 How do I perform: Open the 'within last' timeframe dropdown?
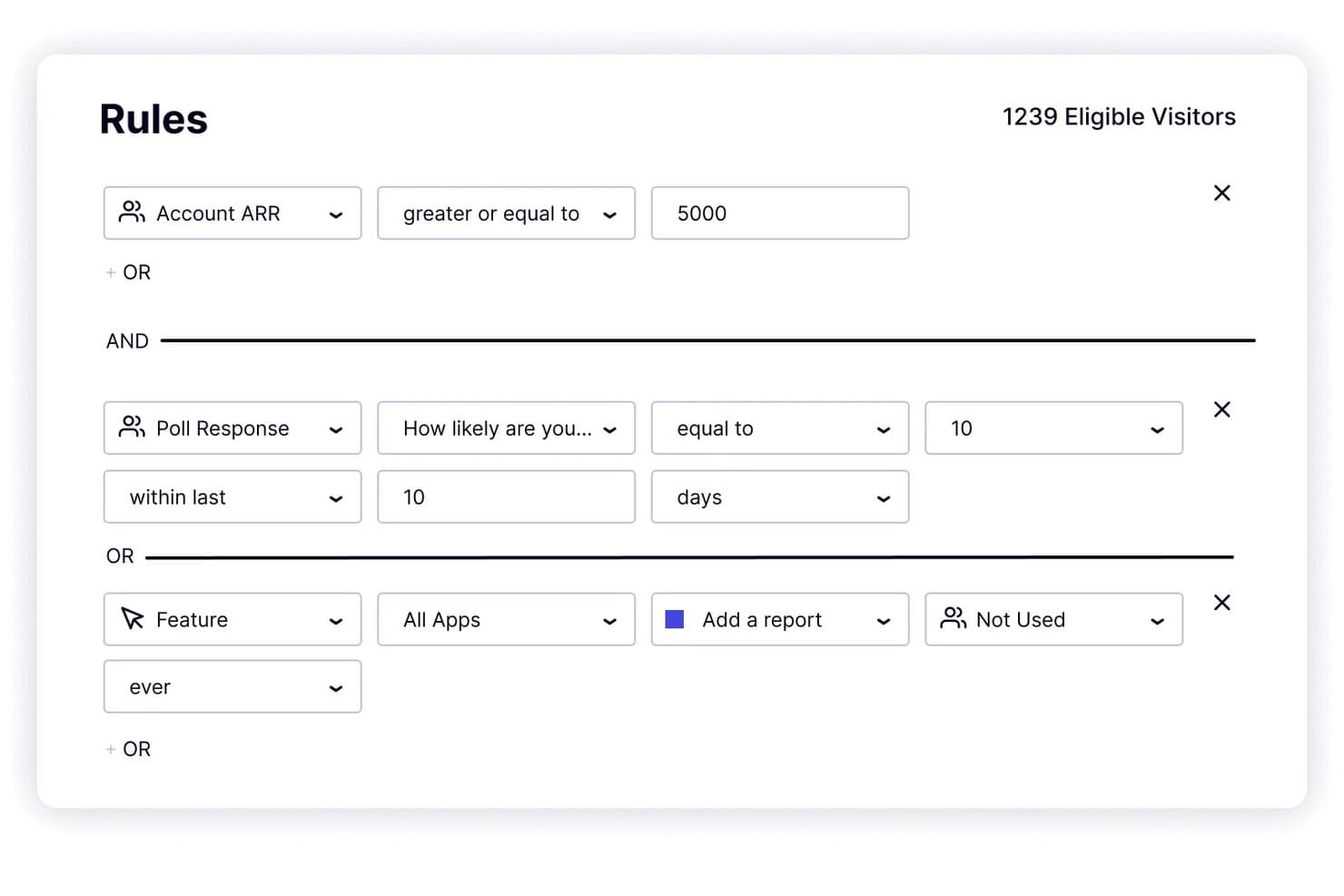232,497
